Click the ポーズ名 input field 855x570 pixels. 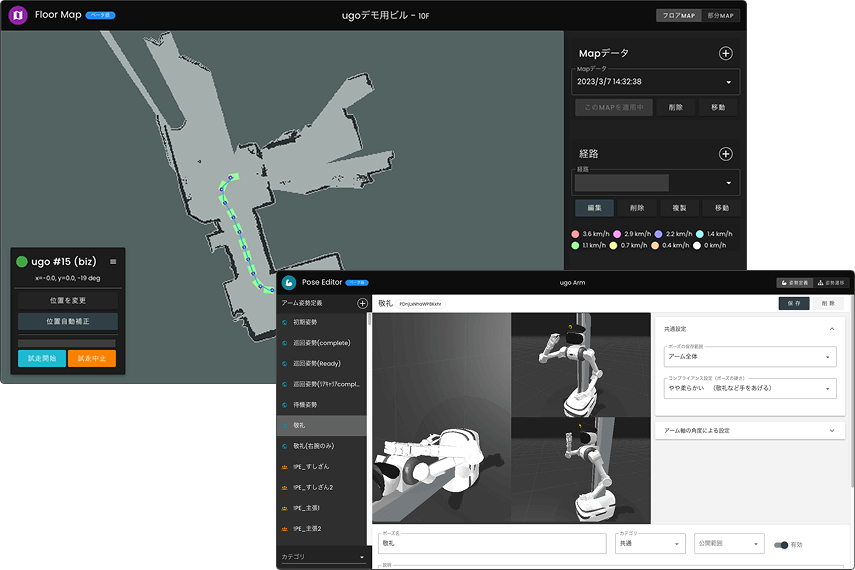pyautogui.click(x=492, y=544)
